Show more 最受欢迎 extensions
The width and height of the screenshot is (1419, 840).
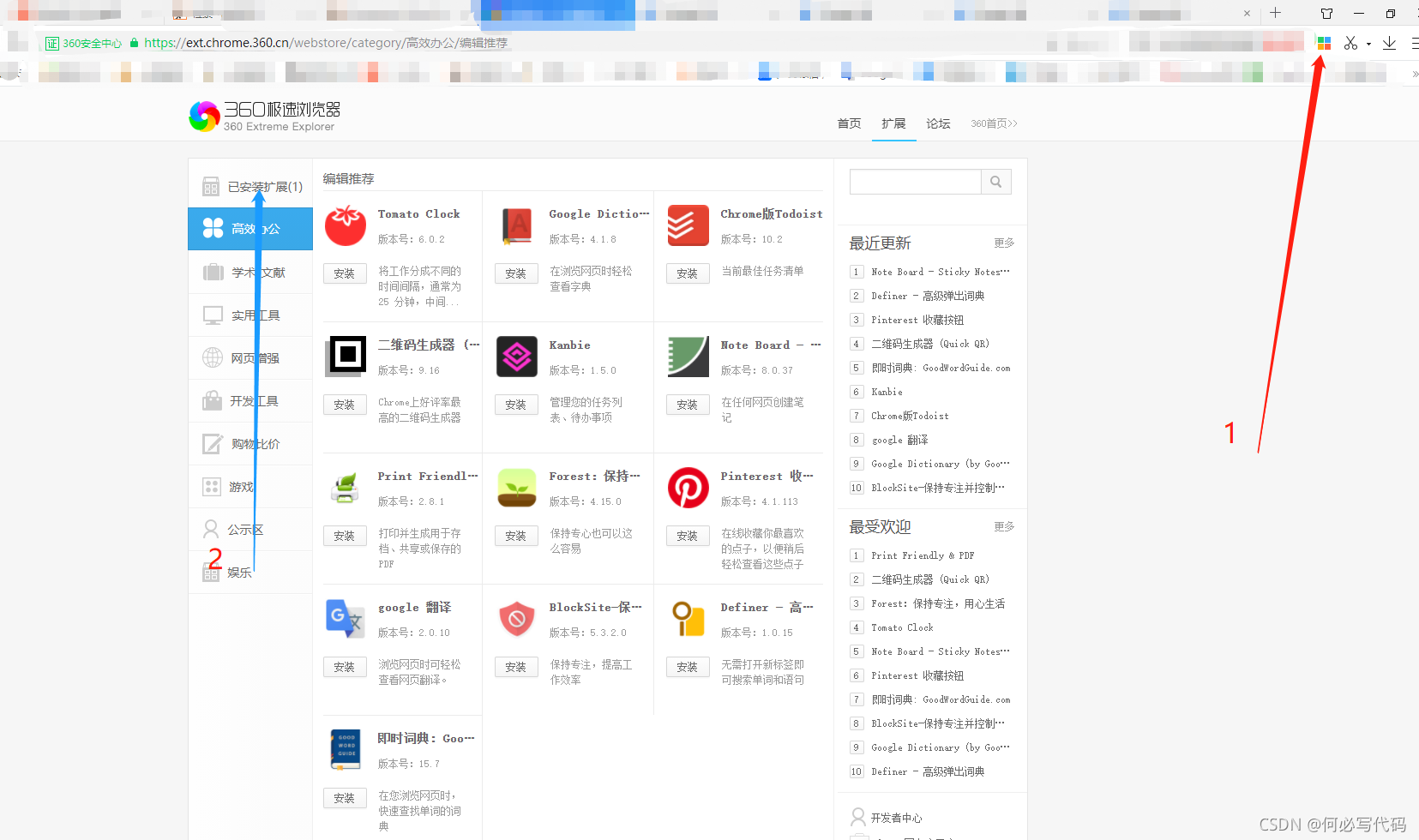click(x=1004, y=527)
